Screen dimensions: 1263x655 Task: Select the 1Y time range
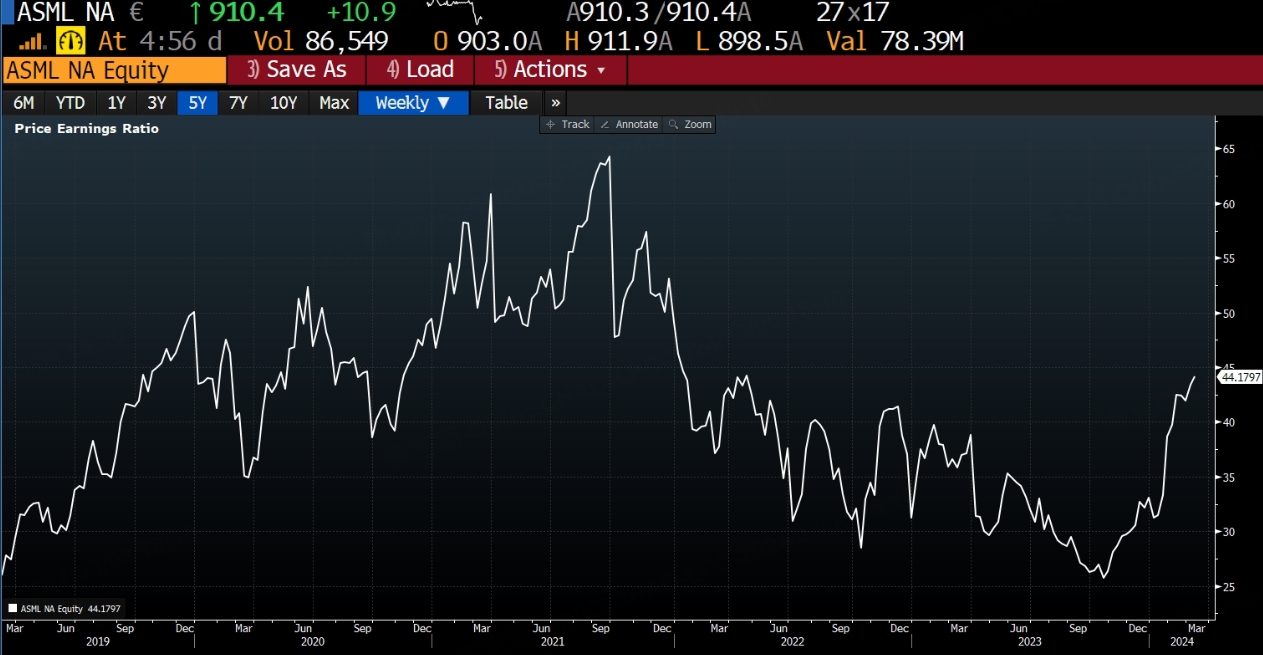(117, 102)
